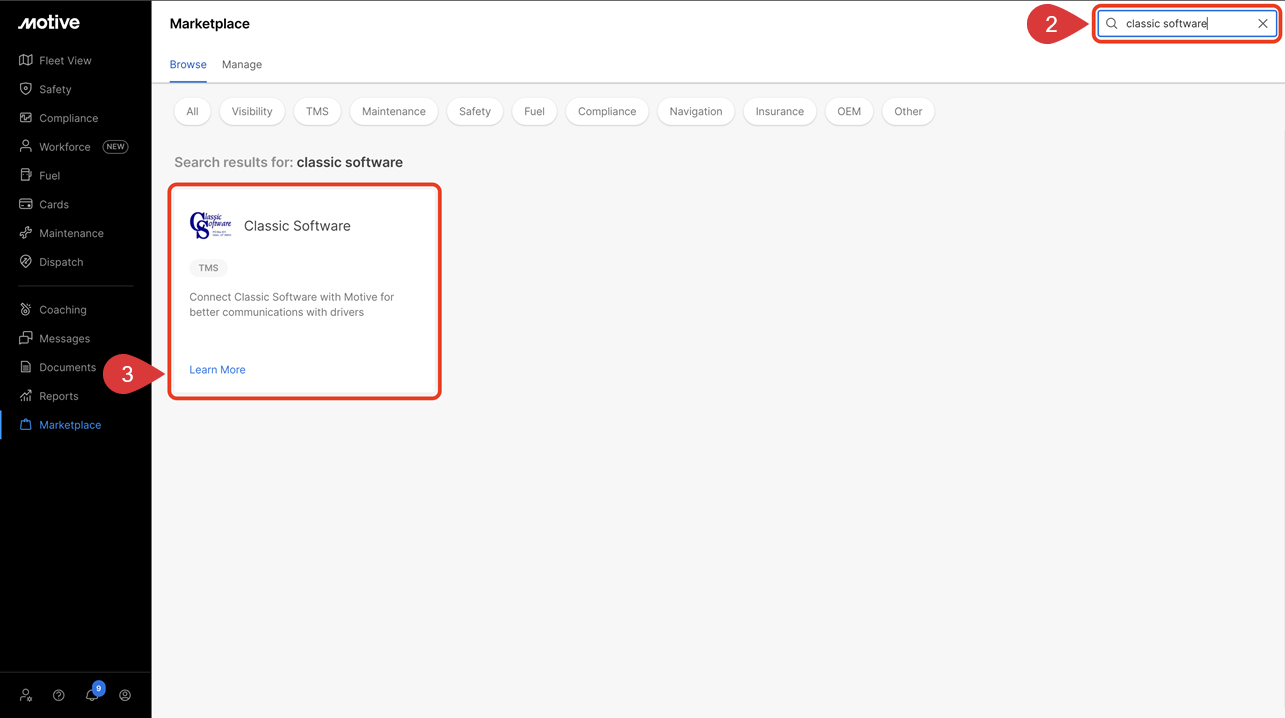Open Dispatch in sidebar menu
The width and height of the screenshot is (1285, 718).
tap(61, 262)
